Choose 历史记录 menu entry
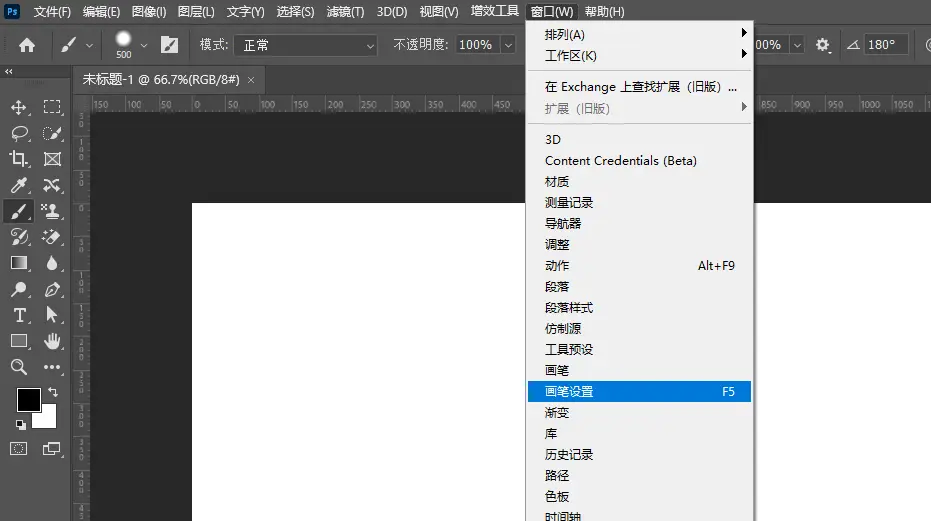 (x=639, y=454)
